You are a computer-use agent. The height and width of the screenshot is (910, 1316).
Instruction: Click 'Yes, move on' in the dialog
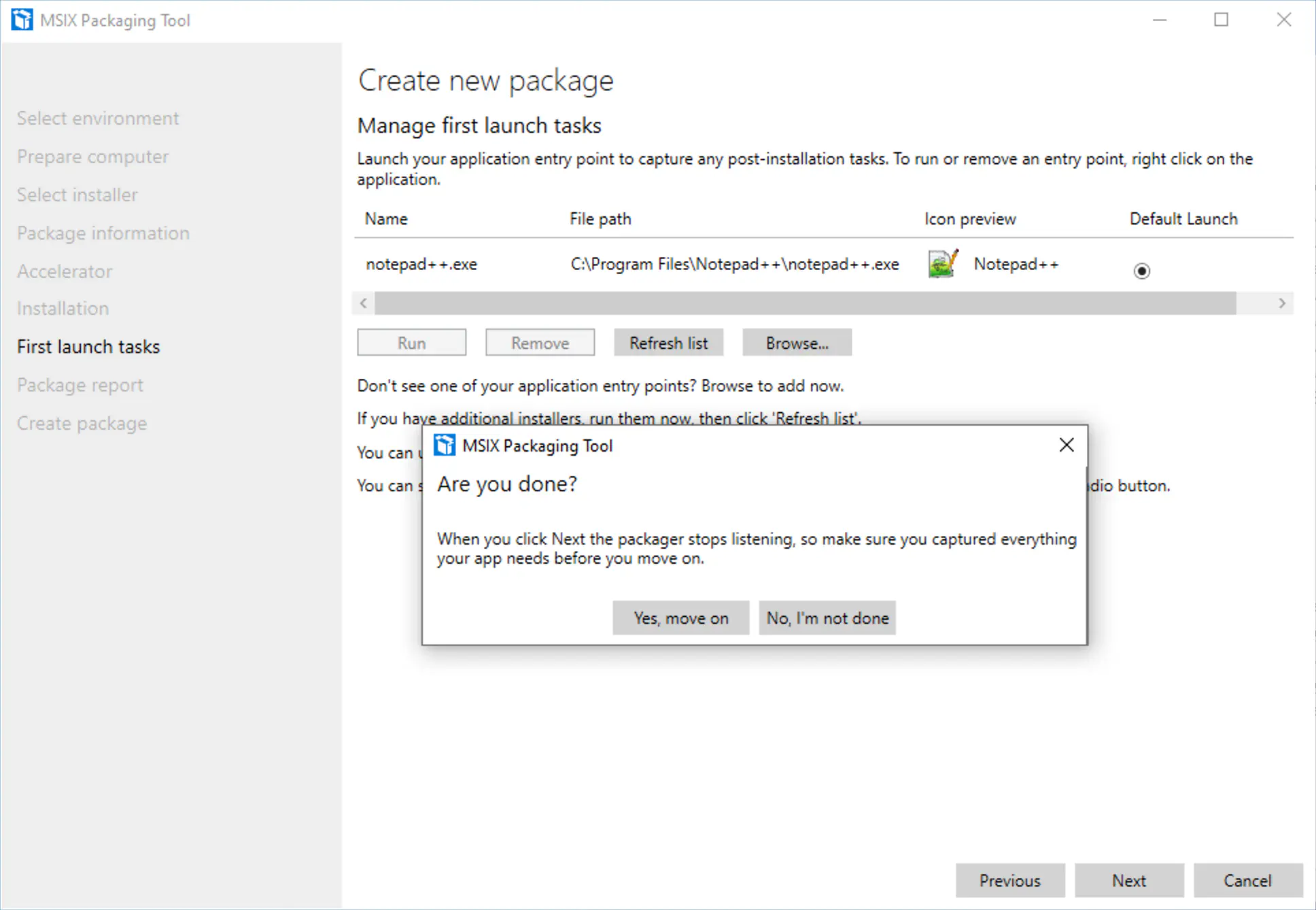click(680, 618)
